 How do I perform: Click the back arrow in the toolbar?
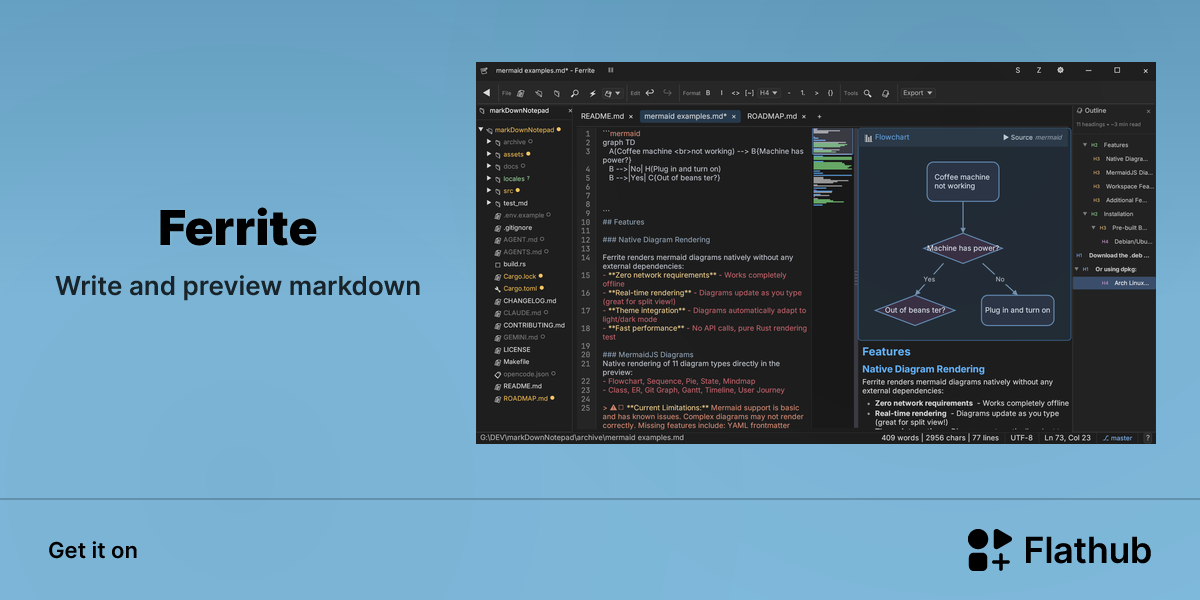pyautogui.click(x=487, y=93)
